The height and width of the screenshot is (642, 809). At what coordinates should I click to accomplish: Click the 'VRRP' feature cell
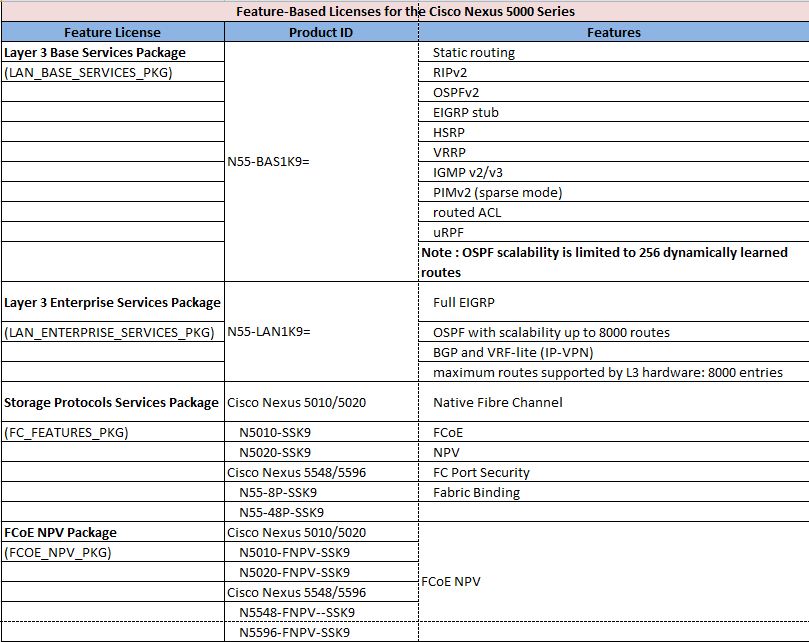click(x=613, y=152)
